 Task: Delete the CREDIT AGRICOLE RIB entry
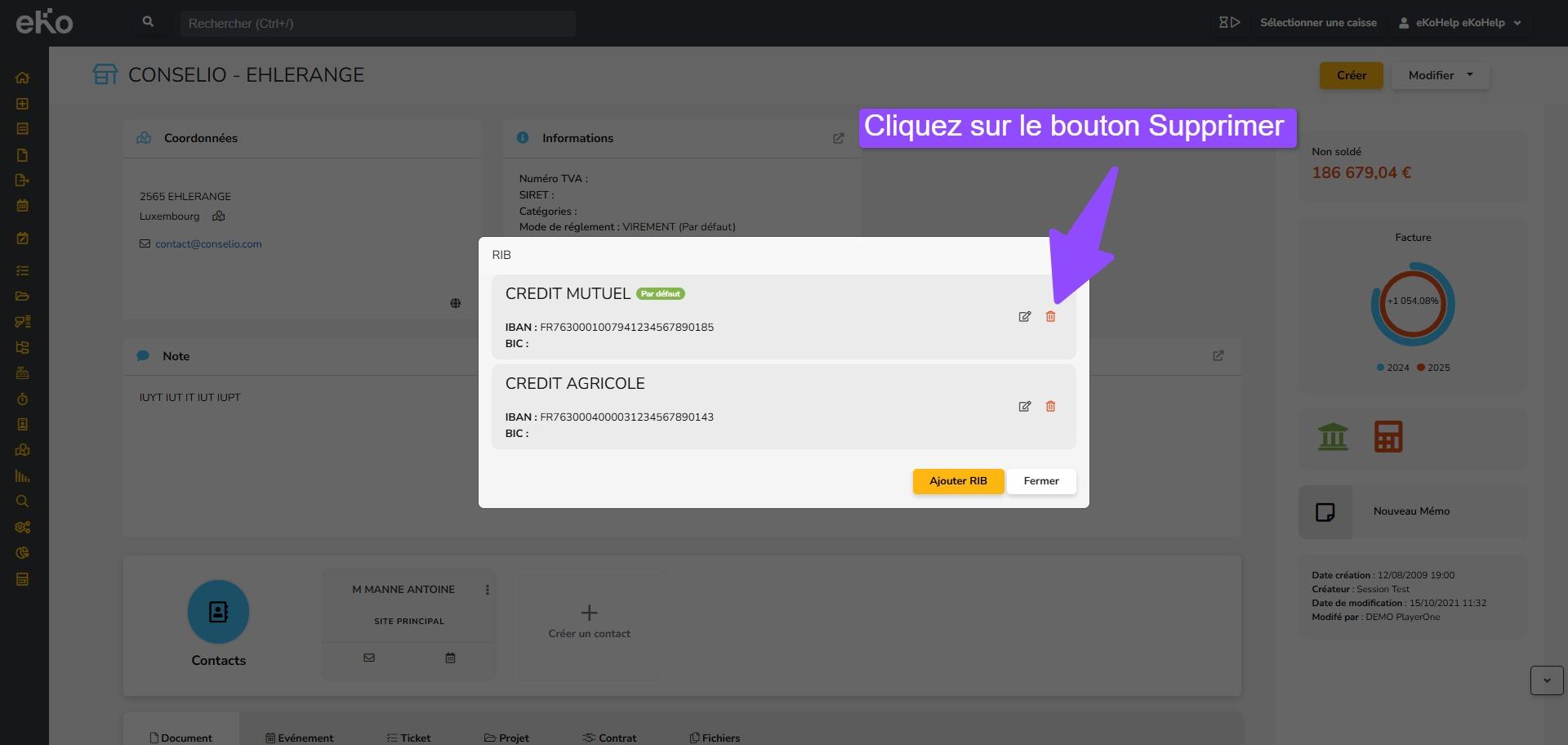pos(1050,407)
